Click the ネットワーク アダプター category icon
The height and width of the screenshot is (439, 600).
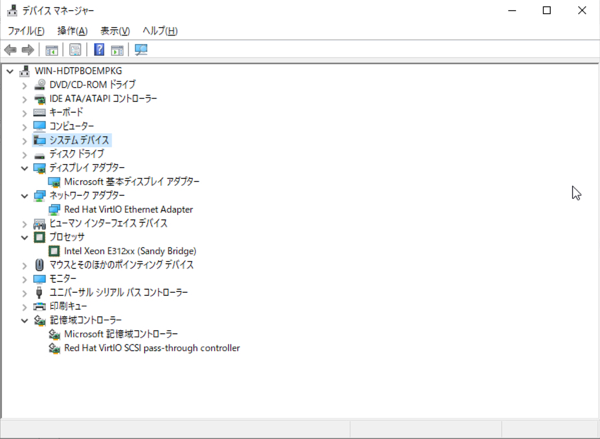click(39, 196)
